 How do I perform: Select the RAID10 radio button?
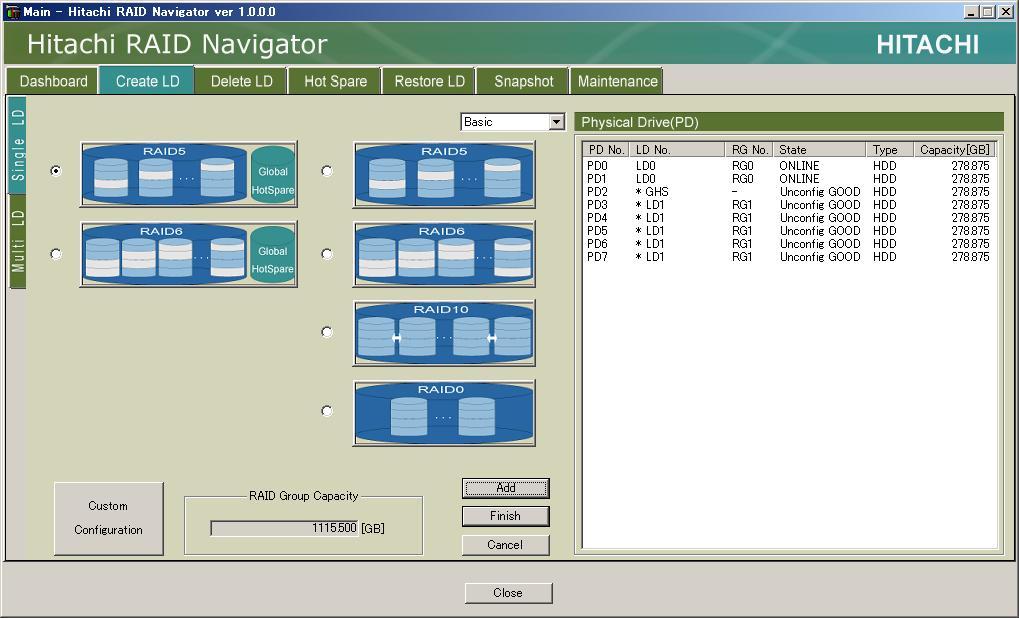click(x=327, y=332)
